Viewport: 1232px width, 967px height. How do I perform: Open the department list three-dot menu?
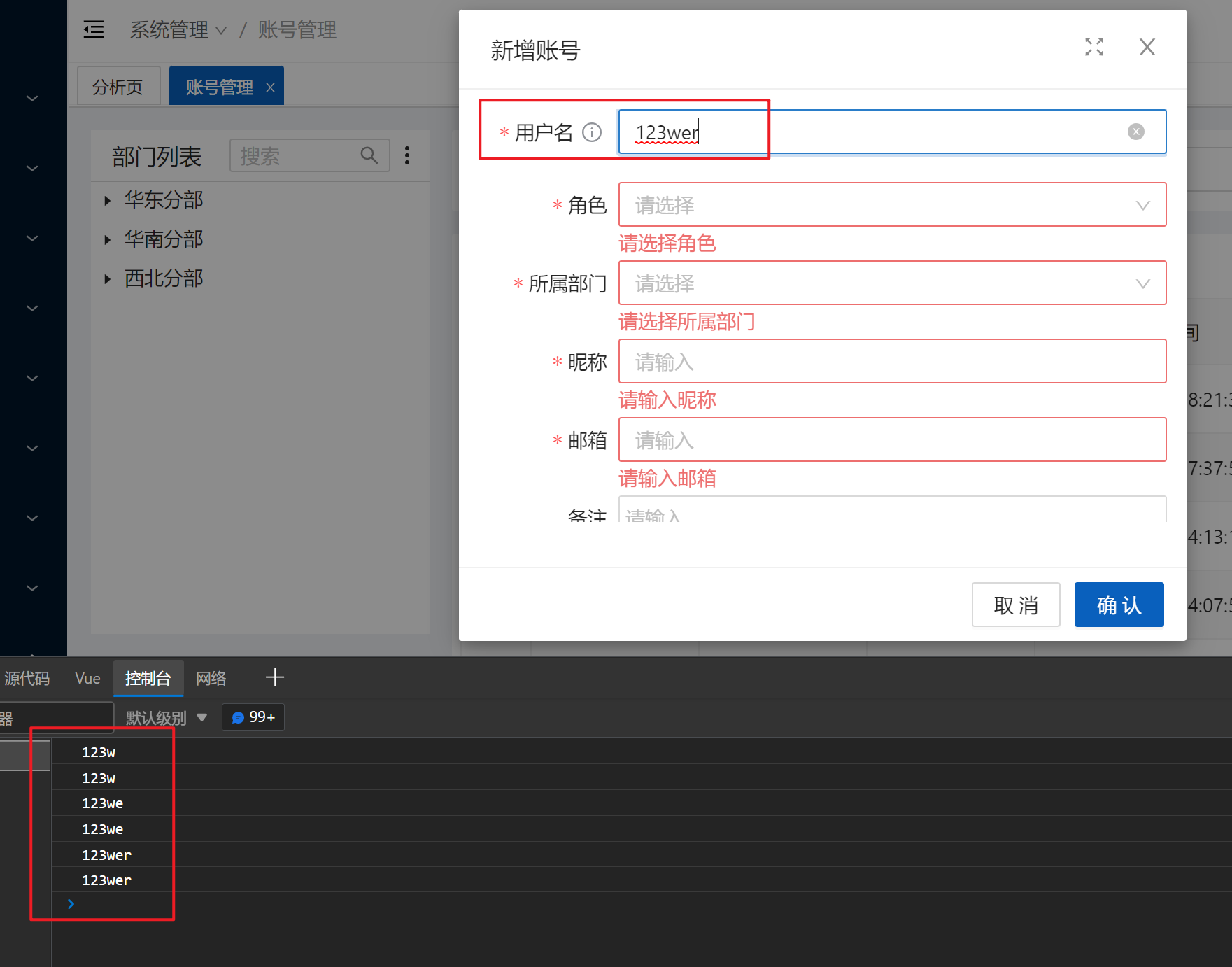pyautogui.click(x=407, y=155)
